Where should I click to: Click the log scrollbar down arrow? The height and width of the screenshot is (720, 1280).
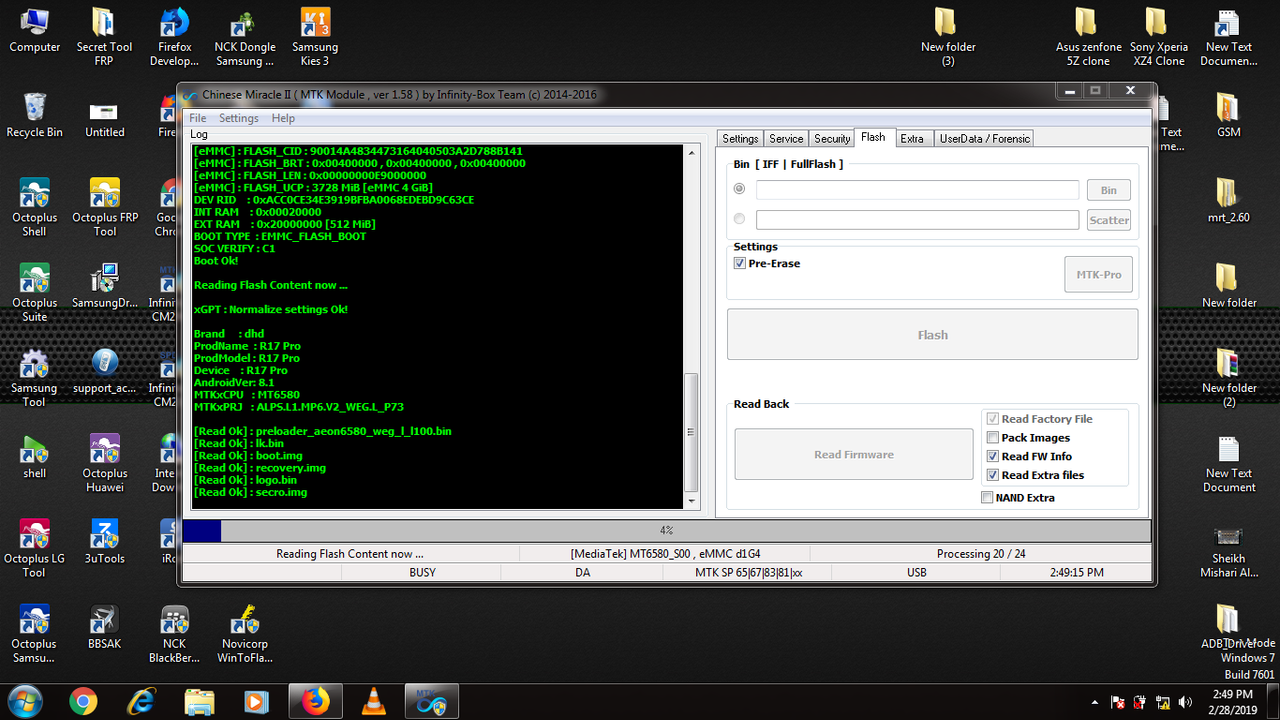pyautogui.click(x=691, y=500)
